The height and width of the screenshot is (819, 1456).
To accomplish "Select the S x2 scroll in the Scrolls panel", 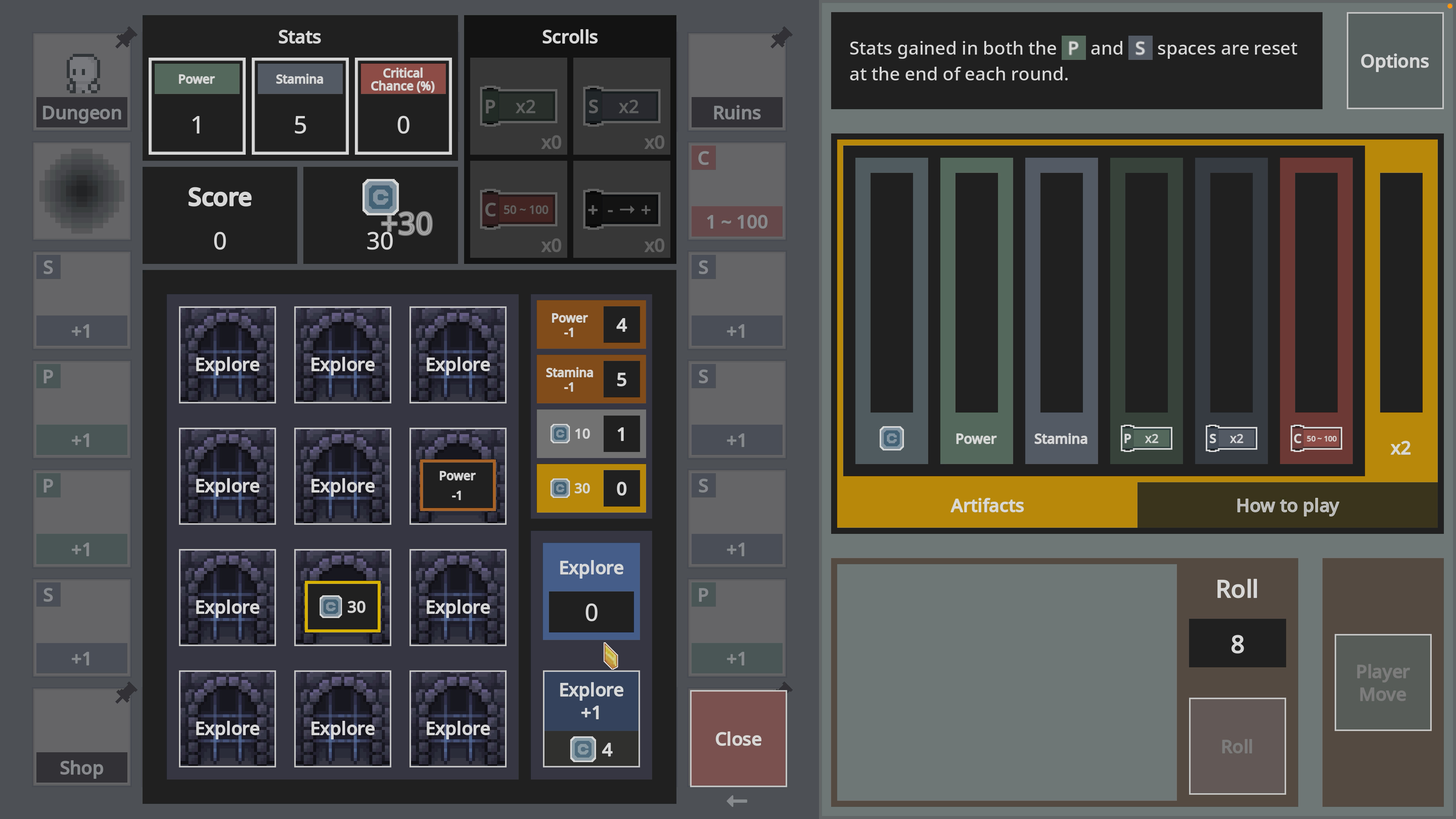I will pos(622,106).
